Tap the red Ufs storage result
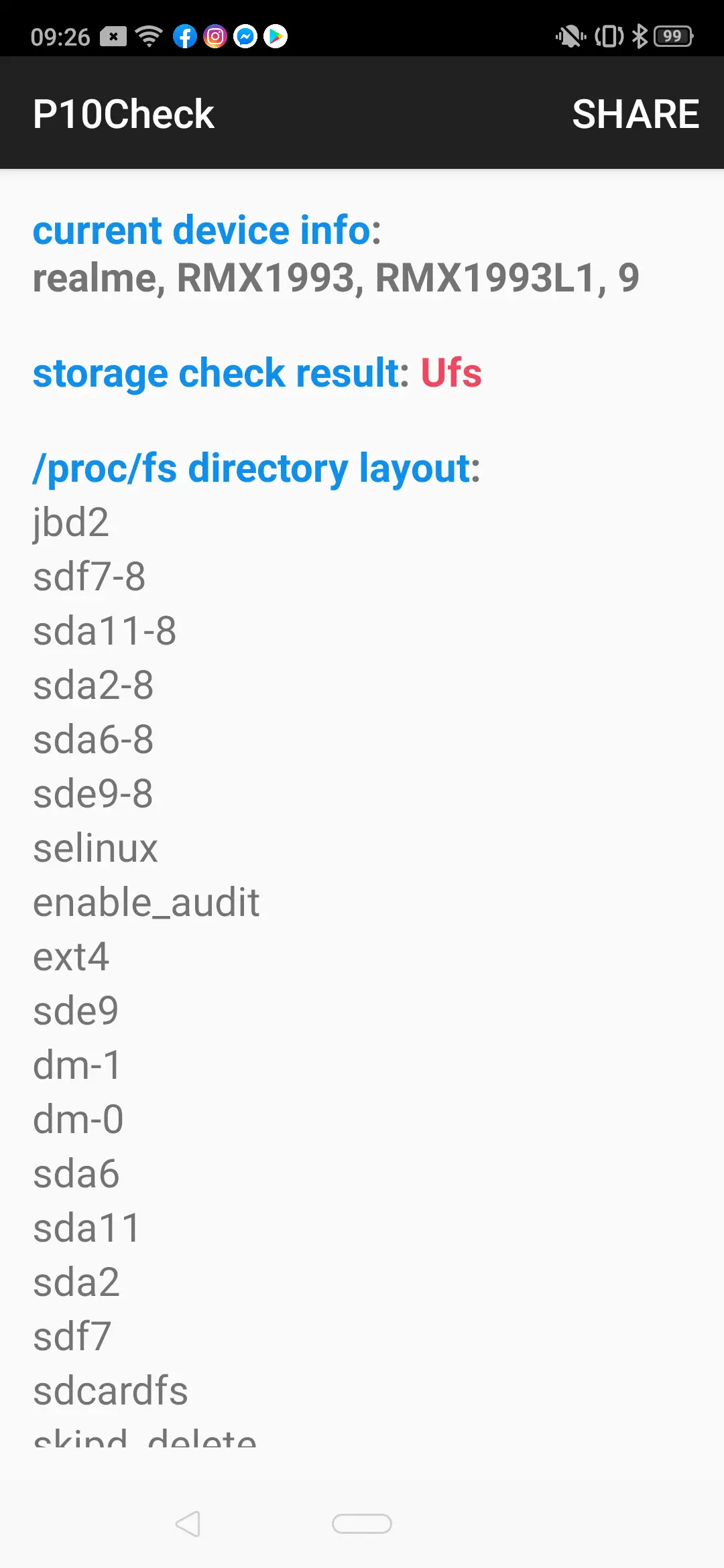The height and width of the screenshot is (1568, 724). pos(451,373)
